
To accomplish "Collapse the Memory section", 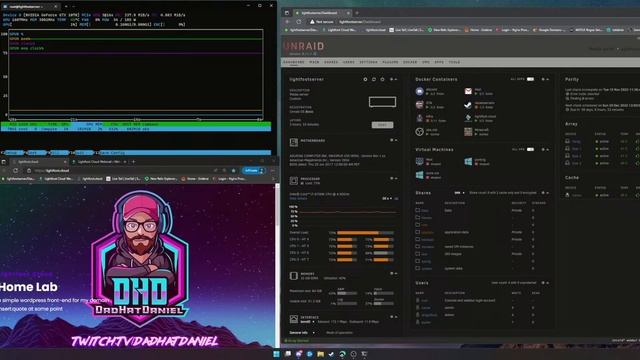I will pos(396,273).
